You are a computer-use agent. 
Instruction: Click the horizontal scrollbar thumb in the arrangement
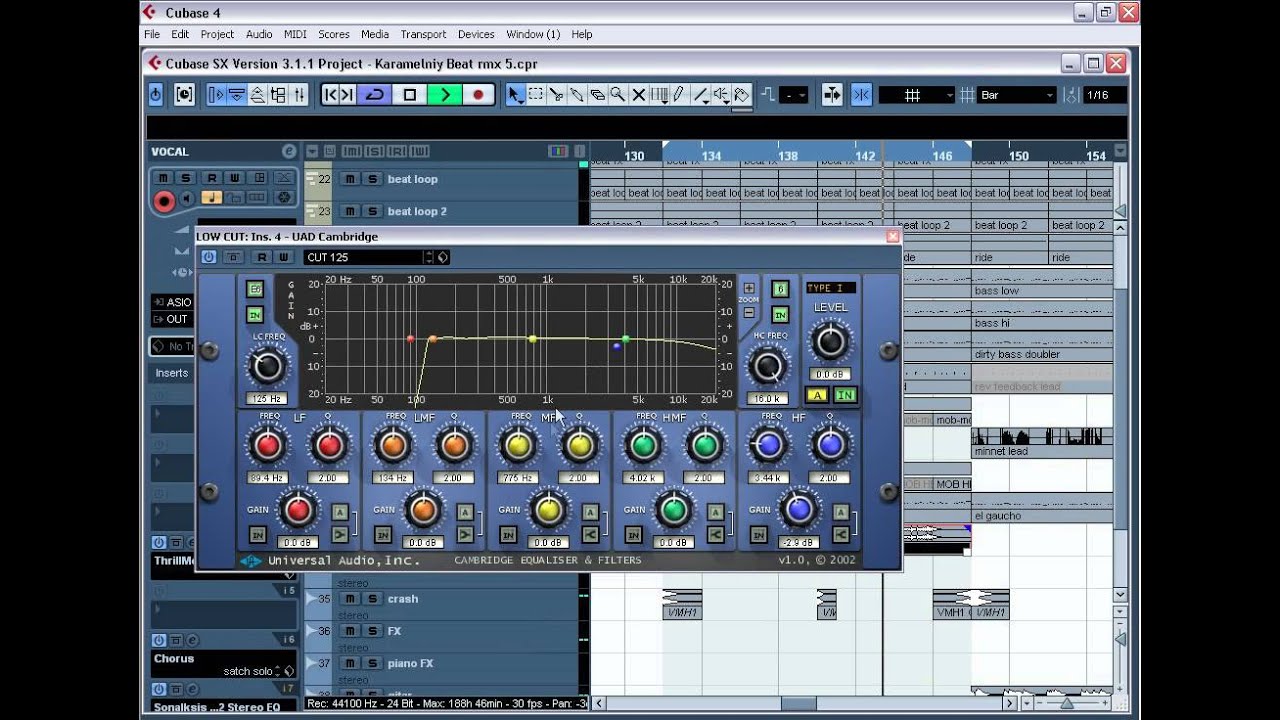click(x=798, y=703)
